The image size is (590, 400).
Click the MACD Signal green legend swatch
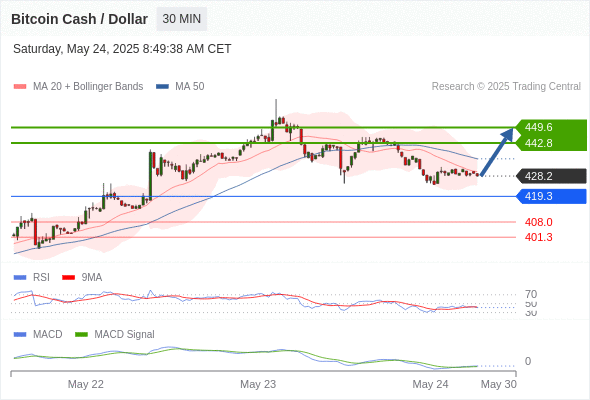coord(81,335)
